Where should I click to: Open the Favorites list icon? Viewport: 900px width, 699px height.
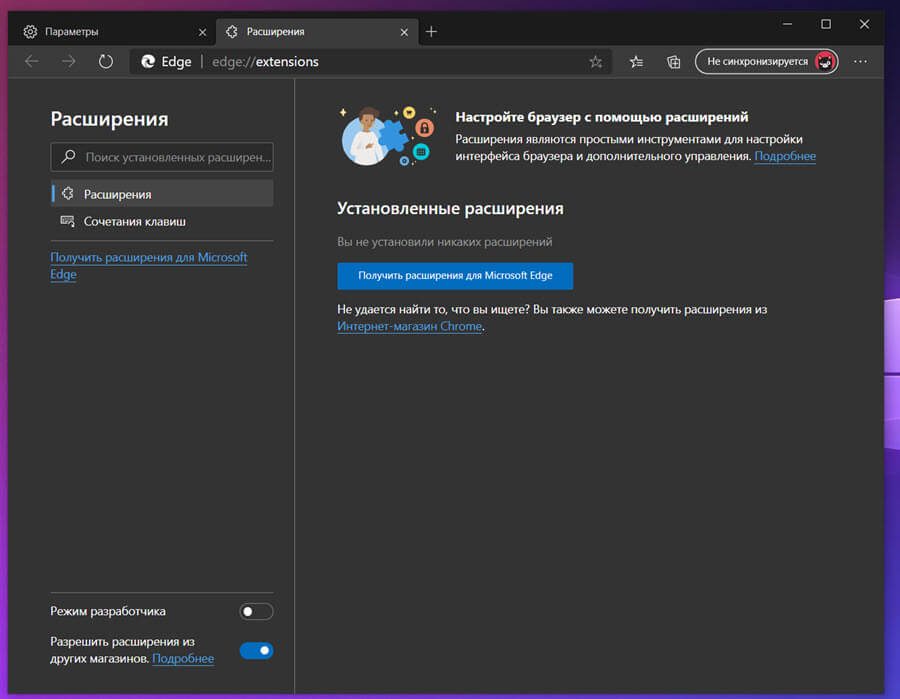click(x=636, y=61)
